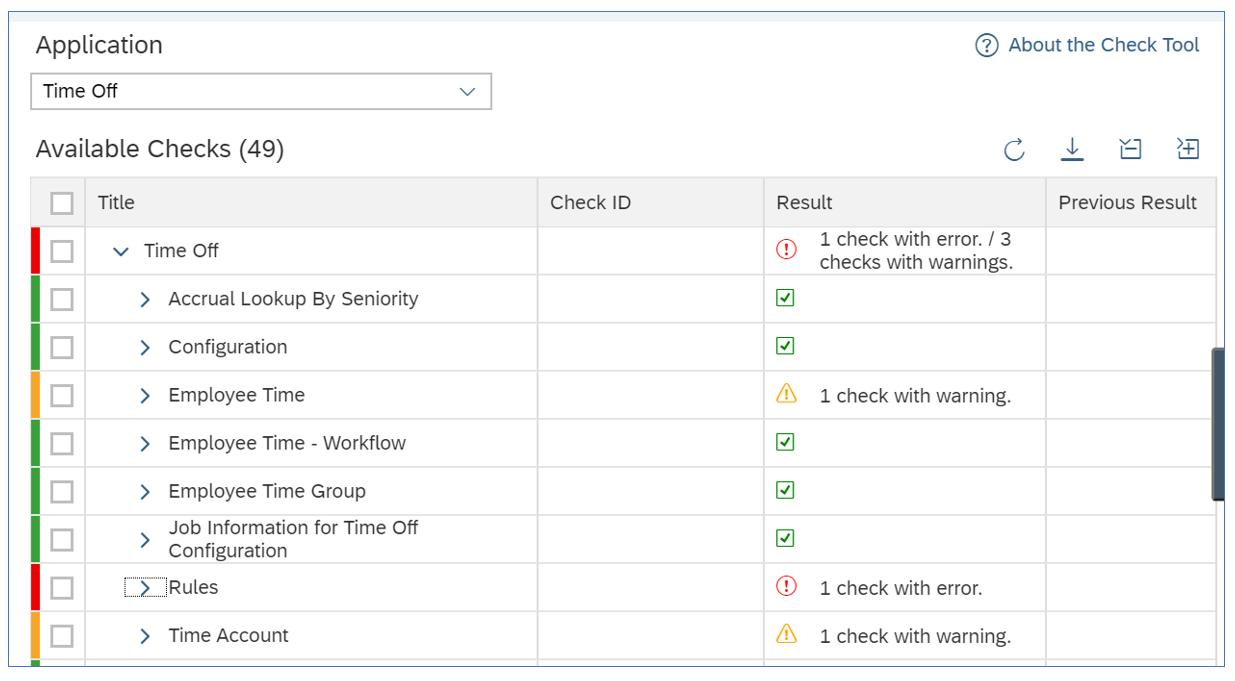This screenshot has width=1235, height=681.
Task: Select all checks with header checkbox
Action: [62, 203]
